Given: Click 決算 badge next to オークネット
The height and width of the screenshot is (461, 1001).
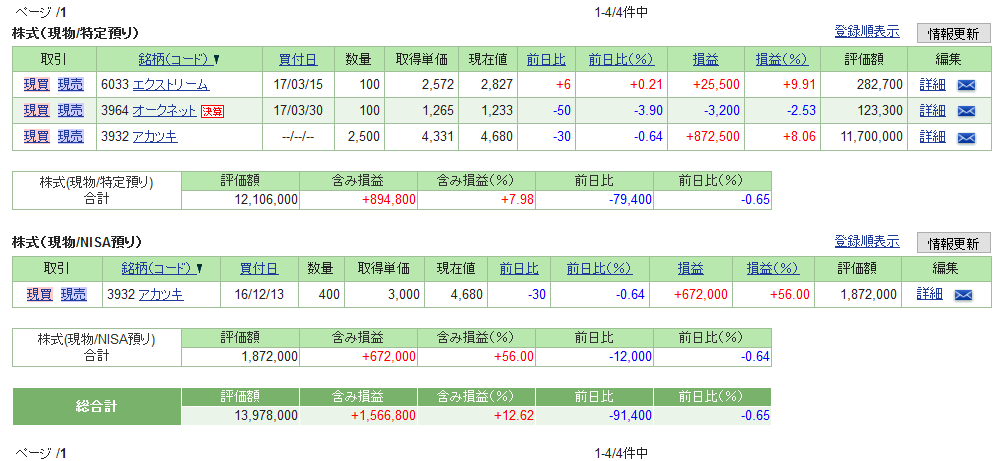Looking at the screenshot, I should point(213,111).
